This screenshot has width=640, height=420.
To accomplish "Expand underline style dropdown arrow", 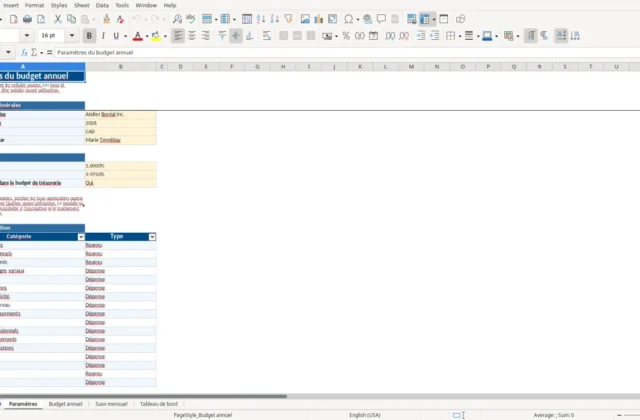I will (125, 36).
